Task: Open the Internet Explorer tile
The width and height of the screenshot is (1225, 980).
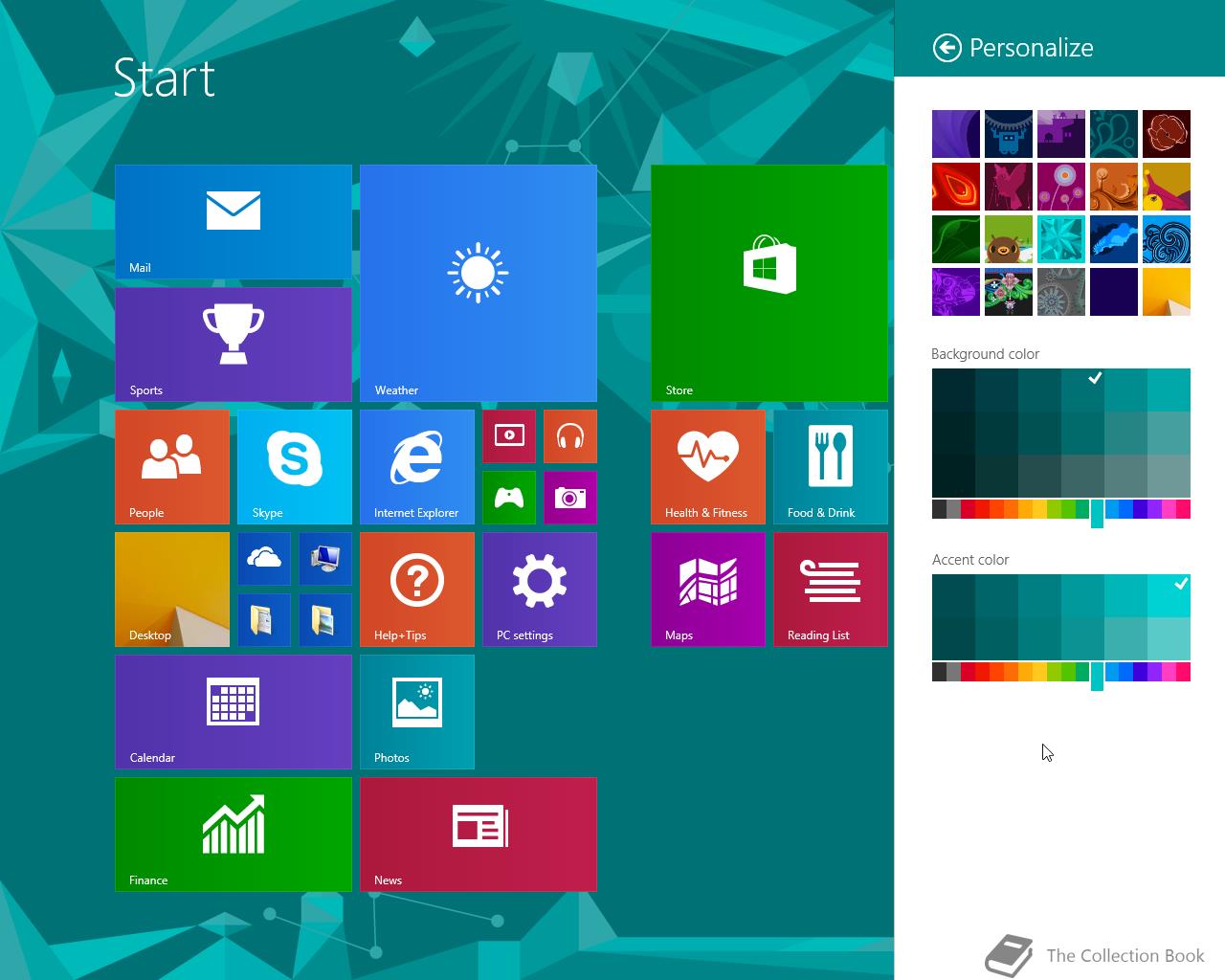Action: point(417,467)
